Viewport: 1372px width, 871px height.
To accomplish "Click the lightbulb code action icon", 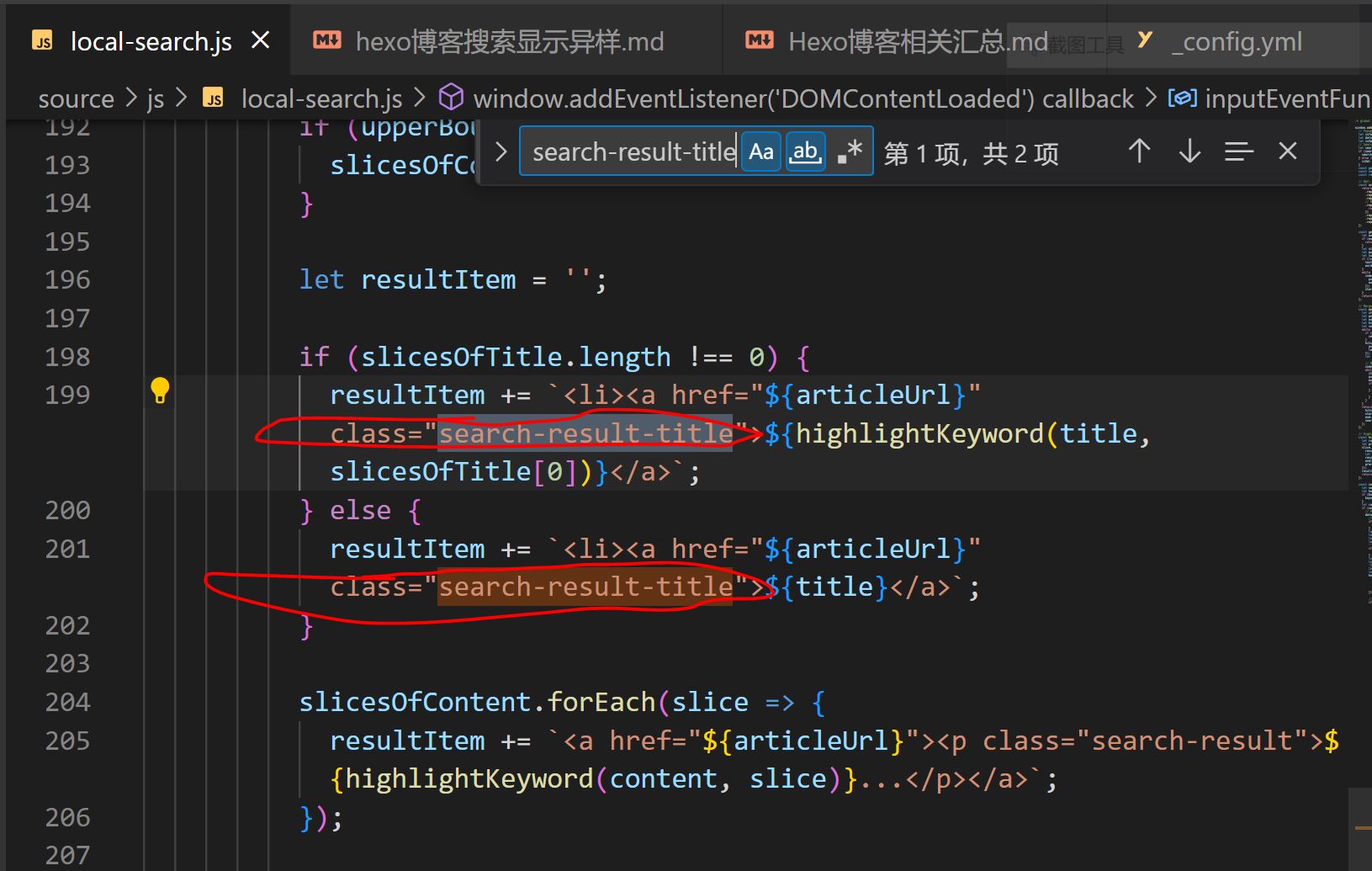I will [160, 391].
